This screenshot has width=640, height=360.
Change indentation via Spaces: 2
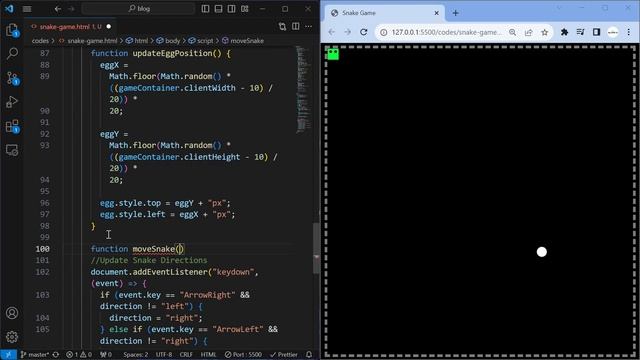coord(136,354)
